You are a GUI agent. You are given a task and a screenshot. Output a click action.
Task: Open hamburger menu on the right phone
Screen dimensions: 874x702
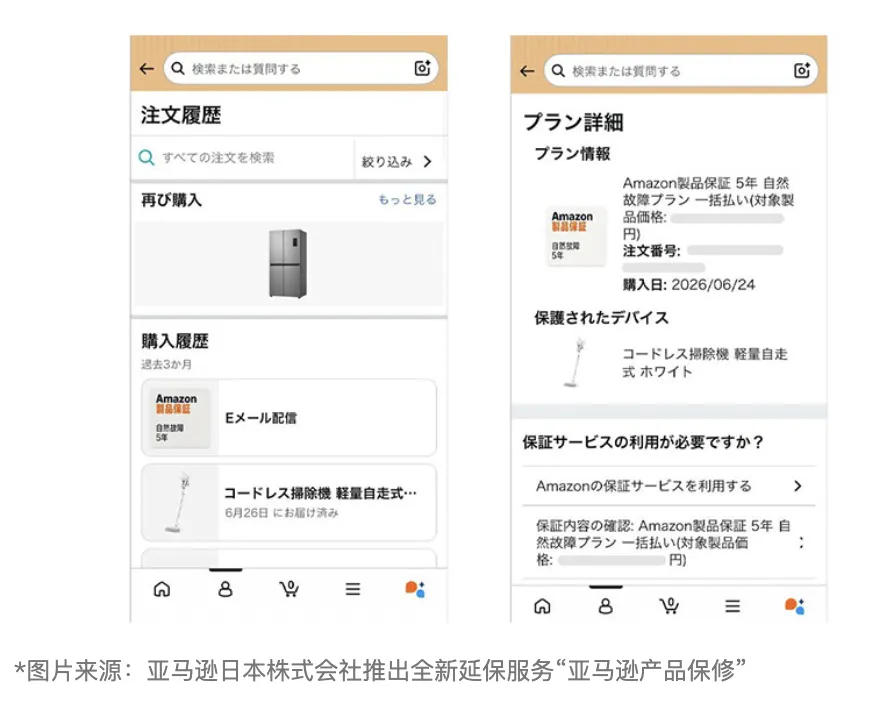pyautogui.click(x=732, y=606)
